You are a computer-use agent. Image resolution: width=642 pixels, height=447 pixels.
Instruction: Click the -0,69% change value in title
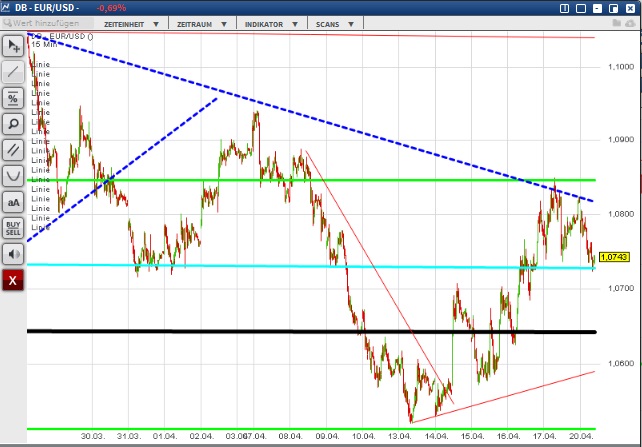[111, 8]
